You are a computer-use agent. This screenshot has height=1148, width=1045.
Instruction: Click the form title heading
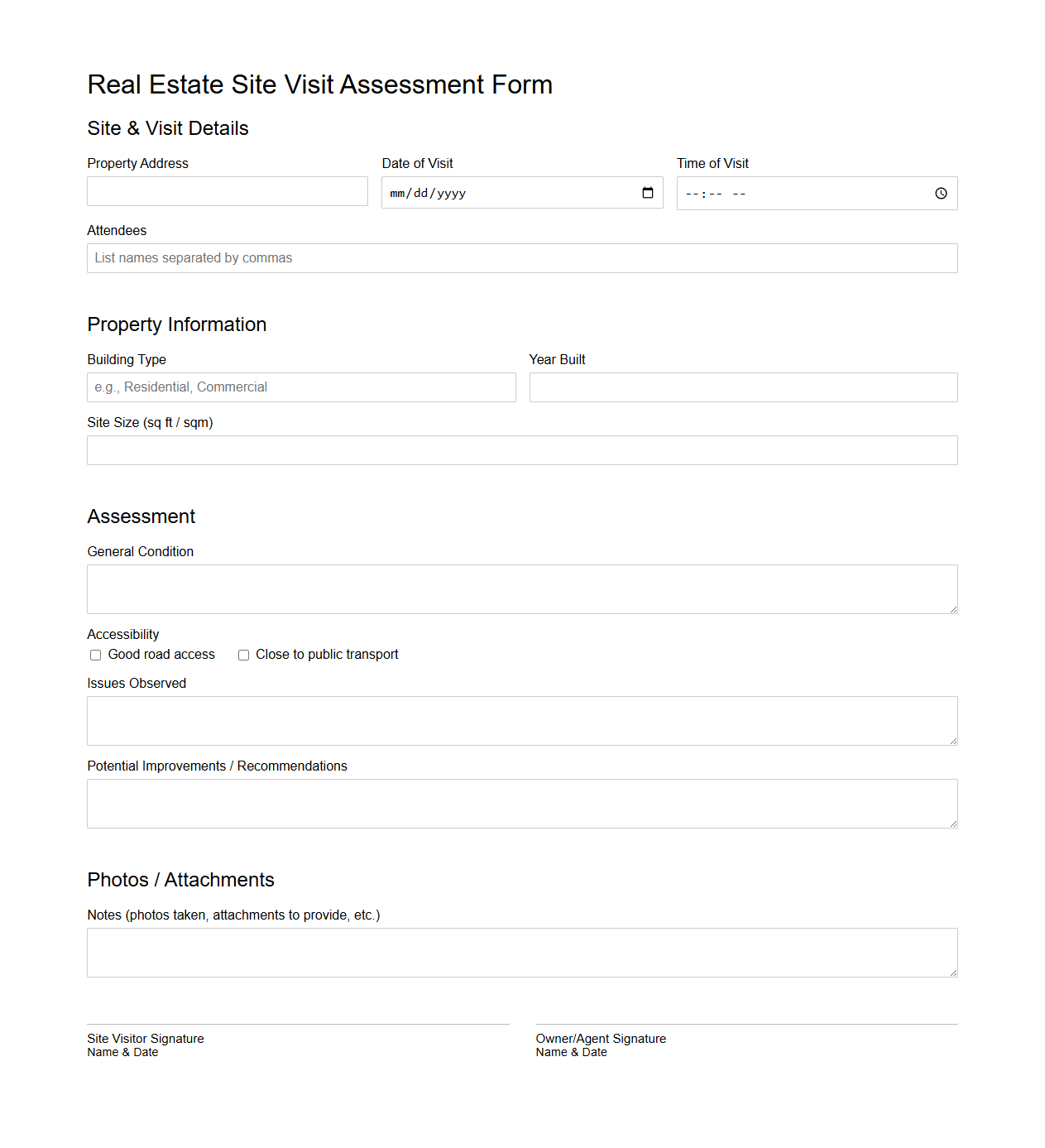tap(320, 84)
